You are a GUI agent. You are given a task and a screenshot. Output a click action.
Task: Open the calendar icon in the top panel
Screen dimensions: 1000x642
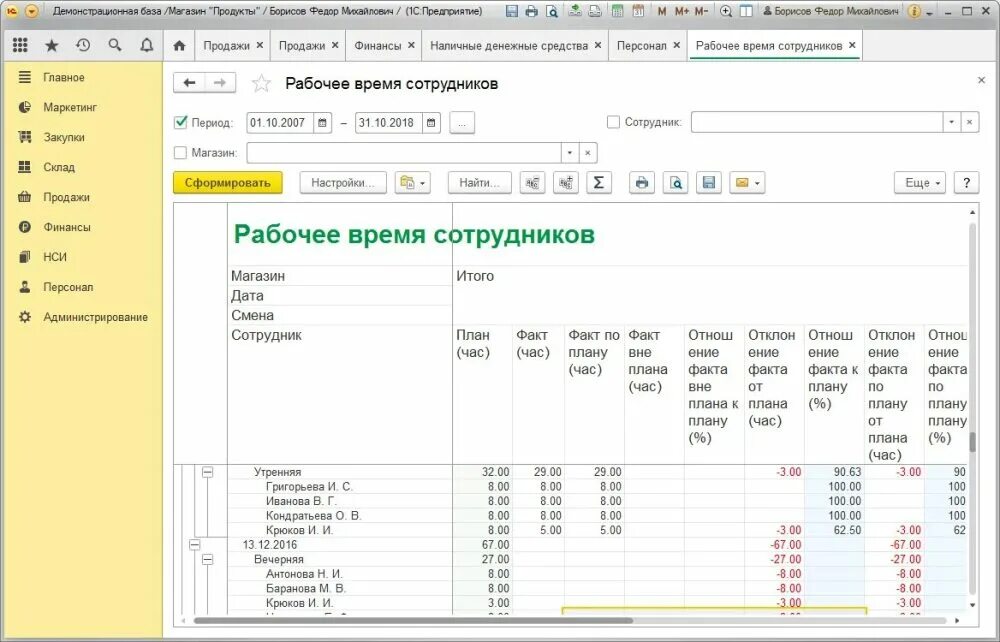[639, 11]
